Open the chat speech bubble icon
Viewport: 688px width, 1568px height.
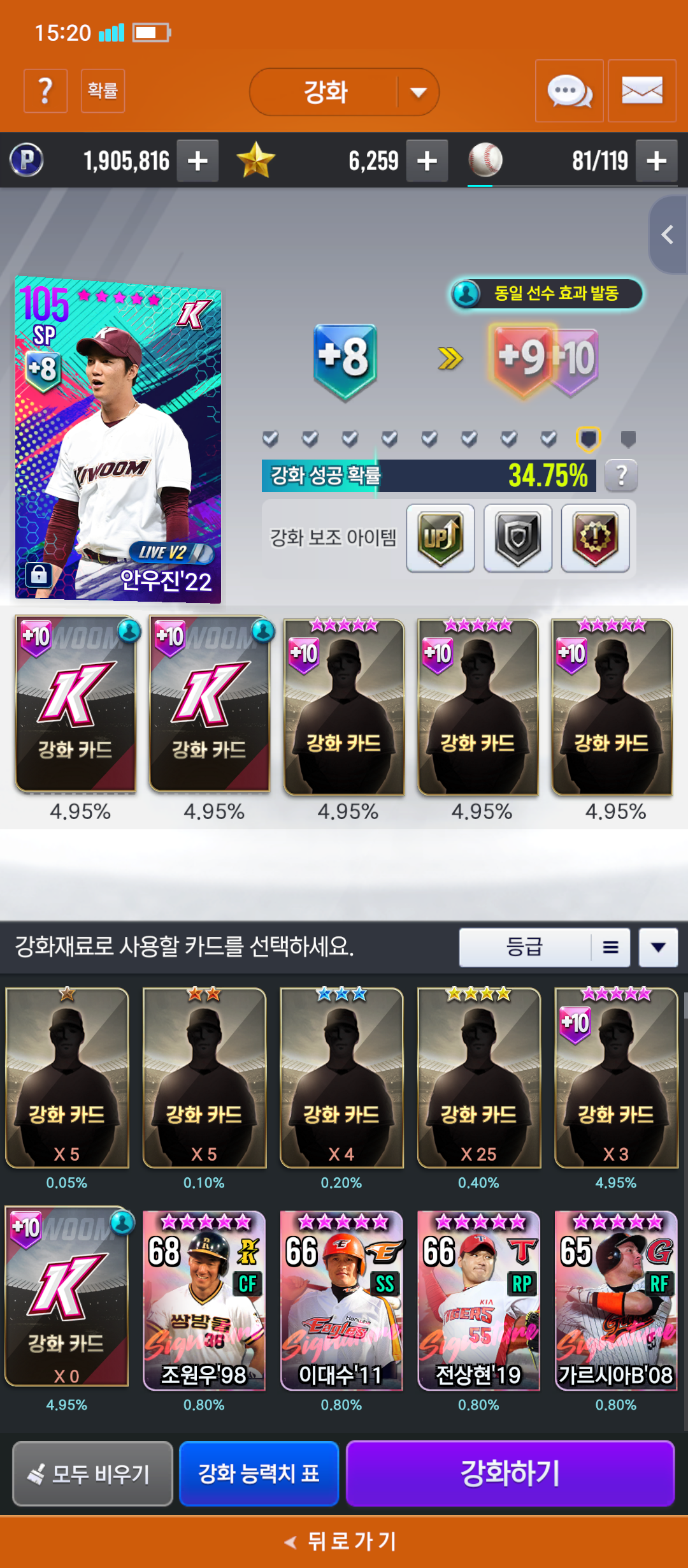click(570, 91)
